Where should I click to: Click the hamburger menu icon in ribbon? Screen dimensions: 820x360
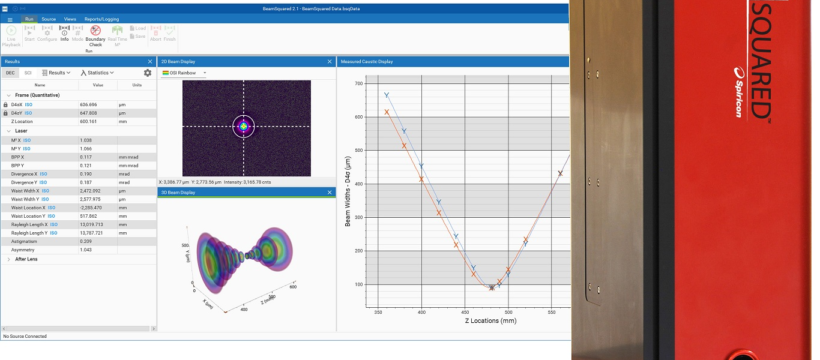coord(10,19)
